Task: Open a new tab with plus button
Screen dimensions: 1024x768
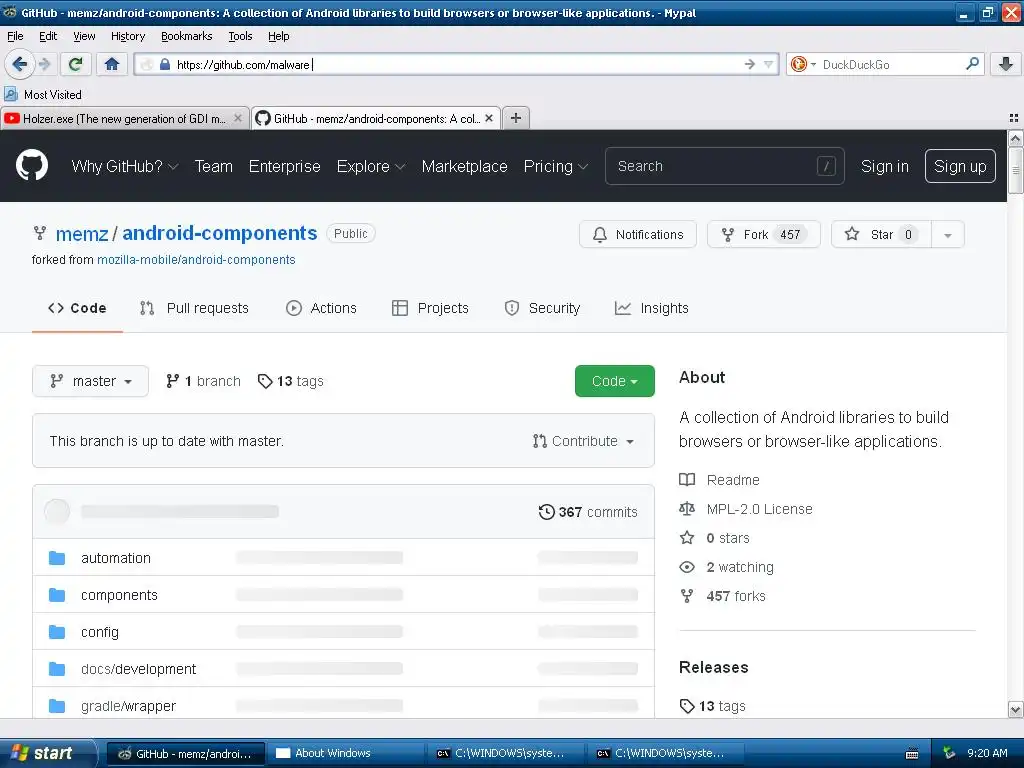Action: (516, 118)
